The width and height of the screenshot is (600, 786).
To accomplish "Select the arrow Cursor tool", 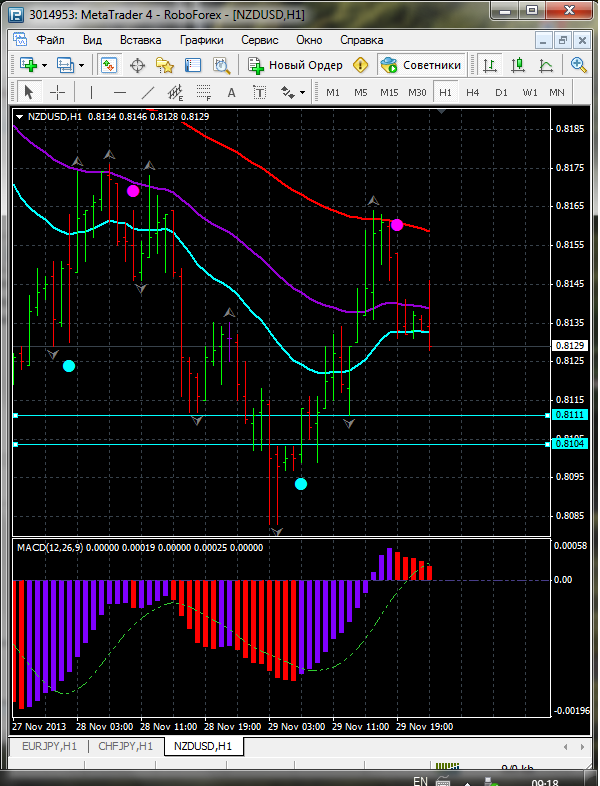I will pos(28,92).
